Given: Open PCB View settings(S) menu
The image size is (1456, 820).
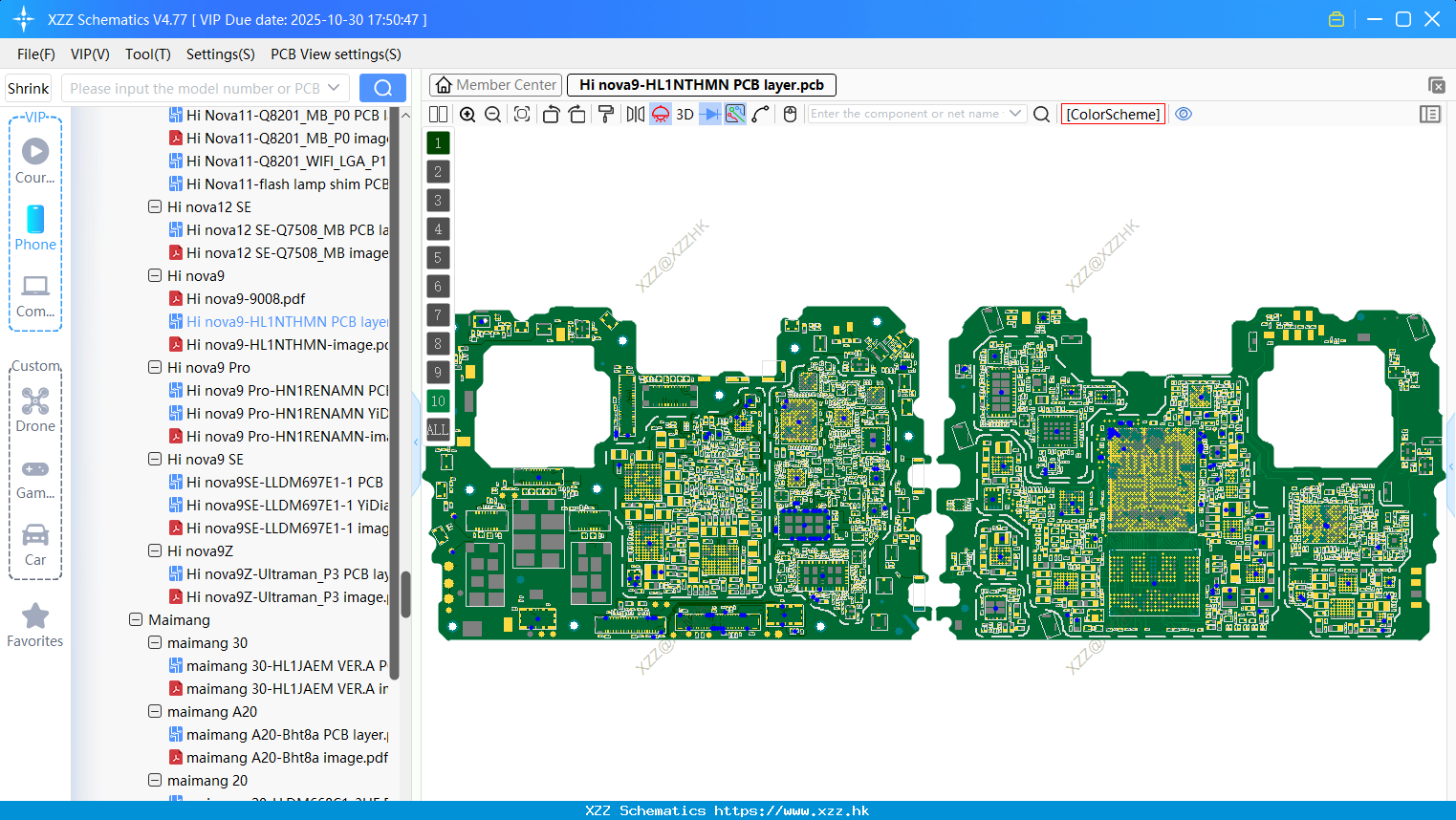Looking at the screenshot, I should [336, 54].
